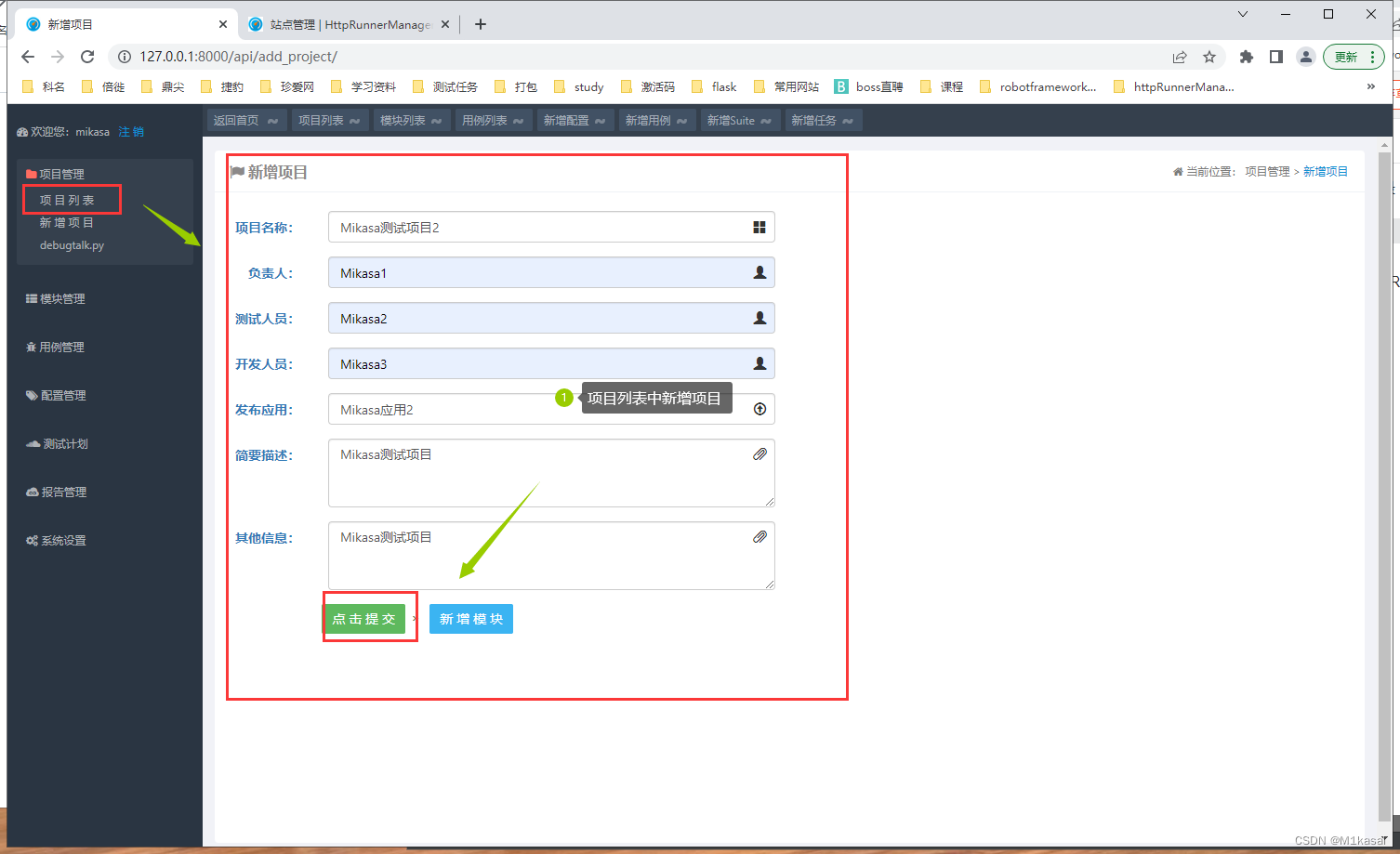Click 项目管理 in the breadcrumb
This screenshot has width=1400, height=854.
[x=1267, y=172]
